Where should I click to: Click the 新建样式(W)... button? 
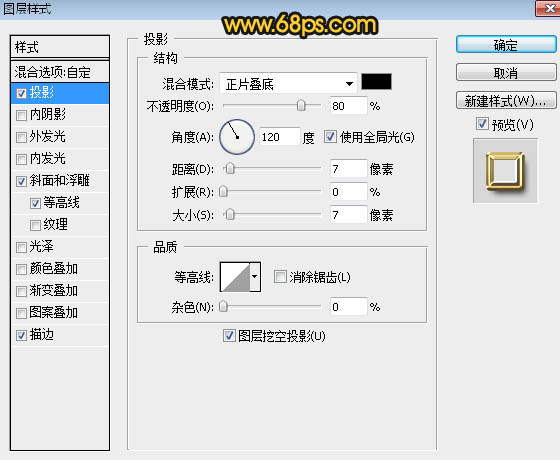click(x=506, y=101)
